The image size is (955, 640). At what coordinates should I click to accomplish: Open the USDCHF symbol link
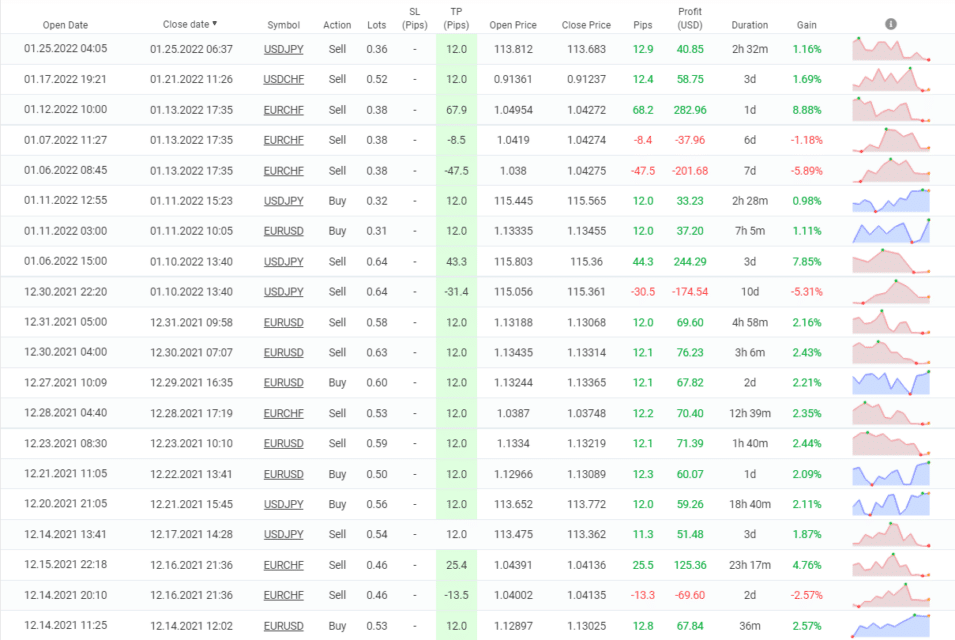283,80
